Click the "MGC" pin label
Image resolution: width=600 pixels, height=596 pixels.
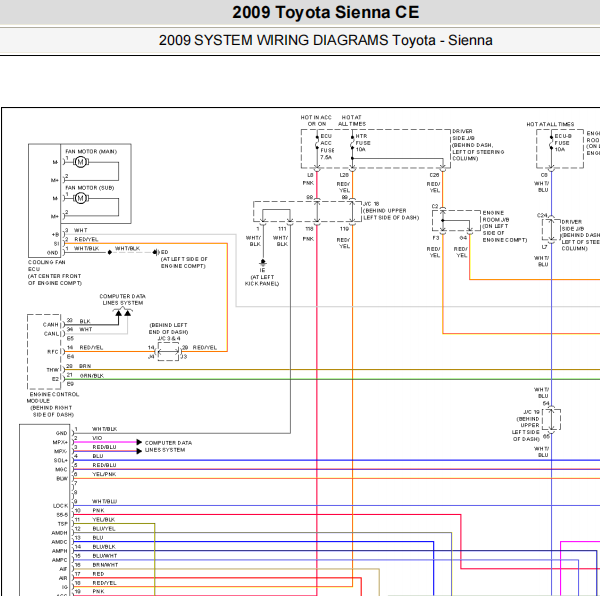[x=61, y=469]
